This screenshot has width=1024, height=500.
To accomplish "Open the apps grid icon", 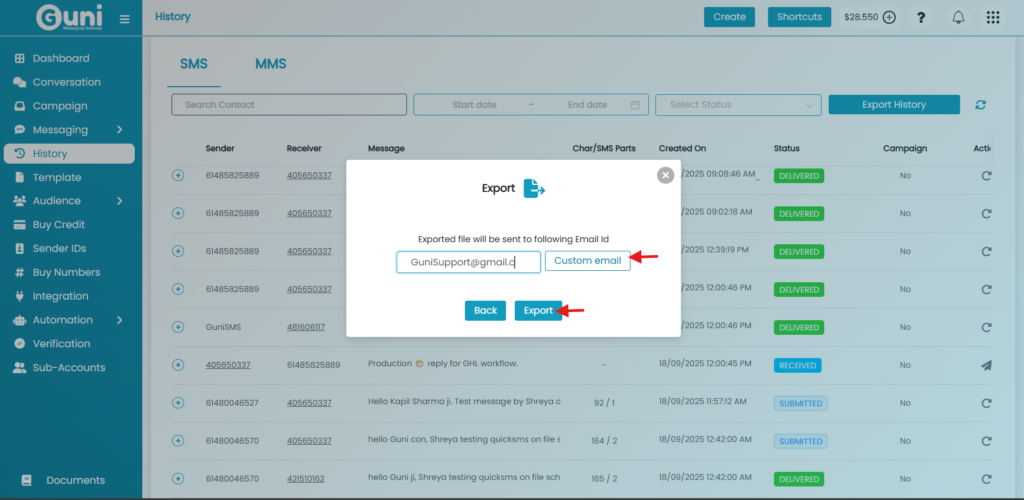I will (992, 17).
